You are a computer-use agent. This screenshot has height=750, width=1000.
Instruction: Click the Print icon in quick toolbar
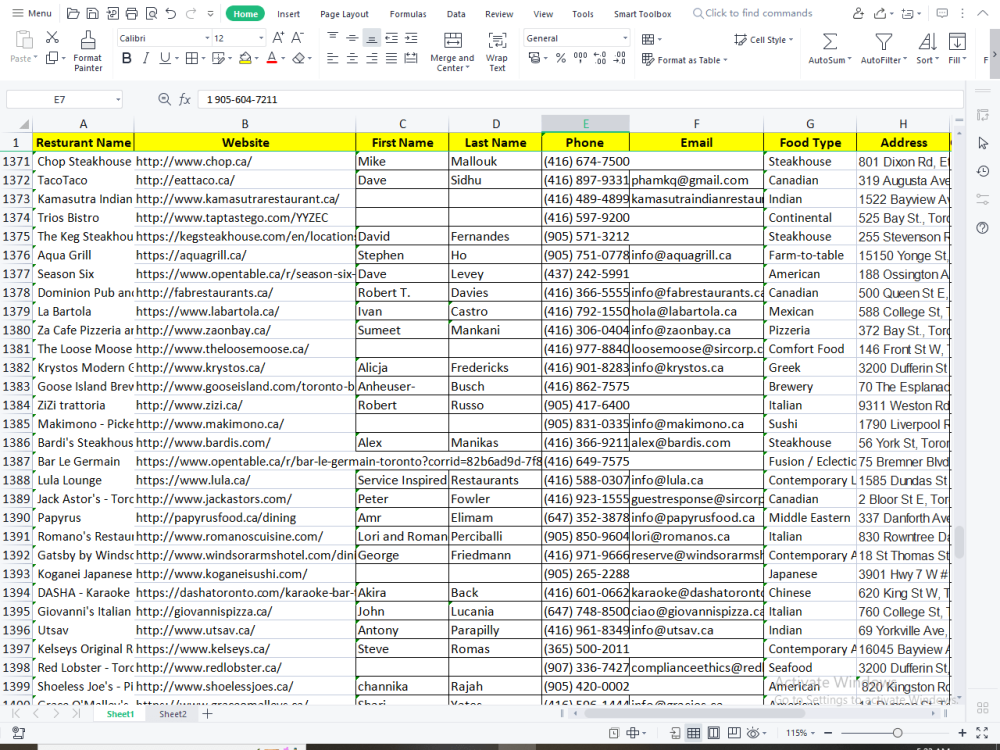click(x=131, y=13)
